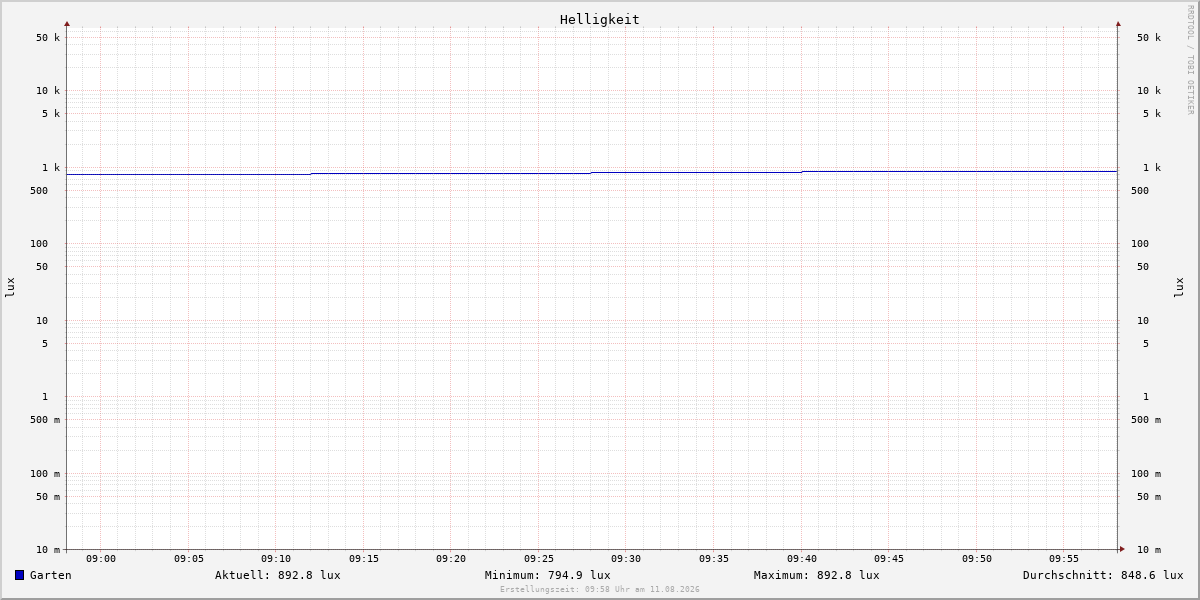Screen dimensions: 1200x600
Task: Click the right vertical lux axis title
Action: coord(1179,287)
